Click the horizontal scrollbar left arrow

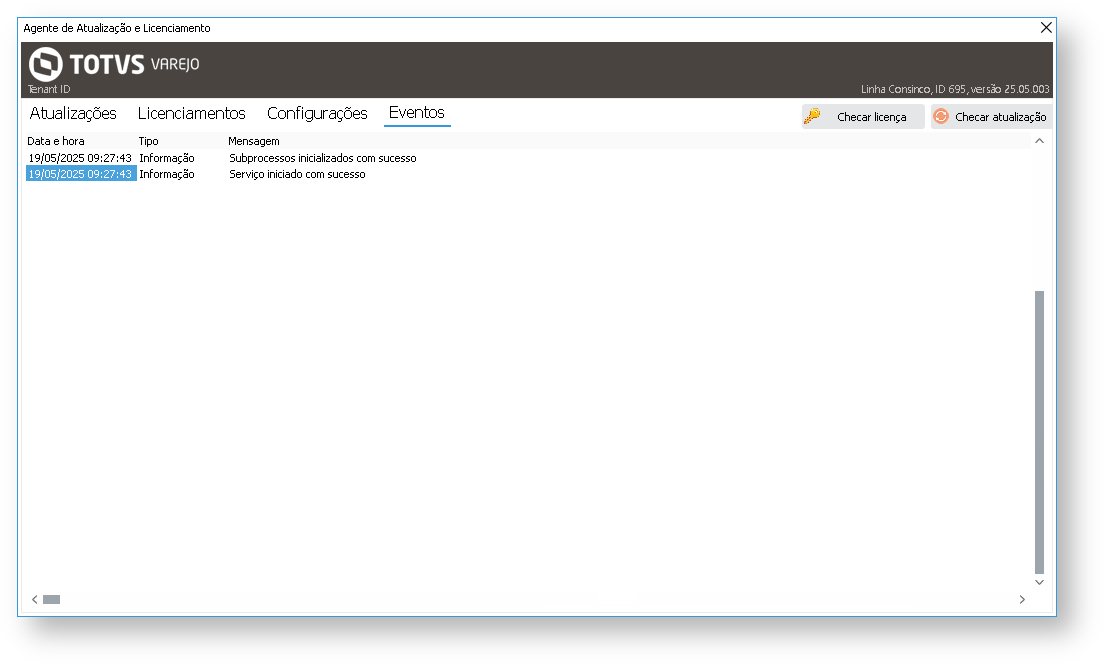coord(35,599)
